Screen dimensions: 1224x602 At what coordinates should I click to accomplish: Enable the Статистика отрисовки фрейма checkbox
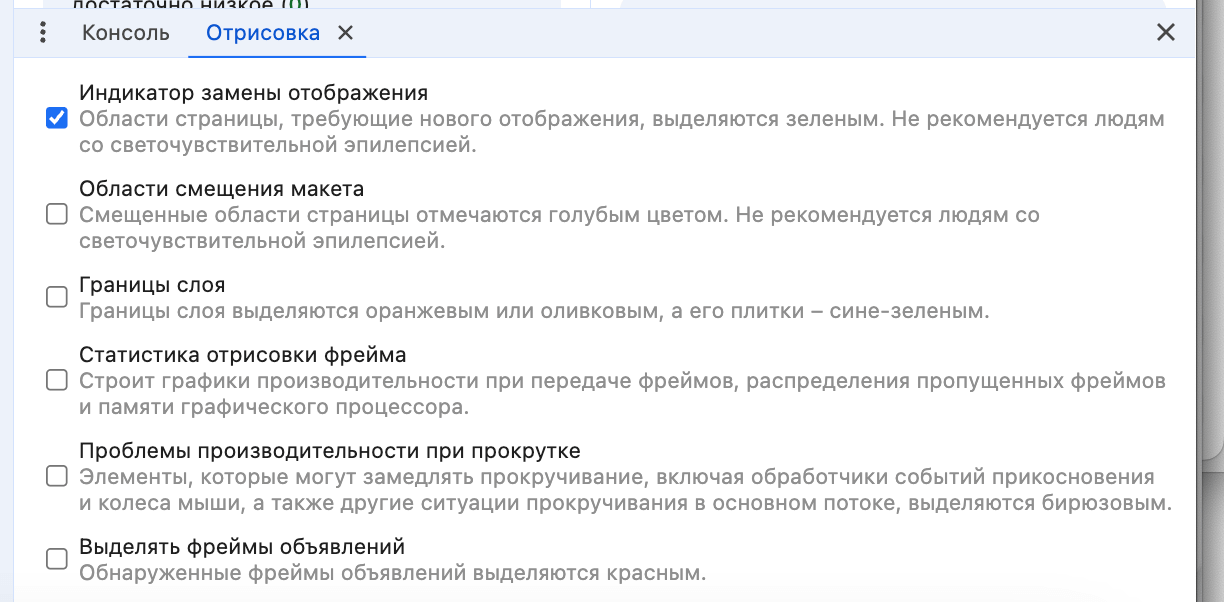click(x=56, y=380)
